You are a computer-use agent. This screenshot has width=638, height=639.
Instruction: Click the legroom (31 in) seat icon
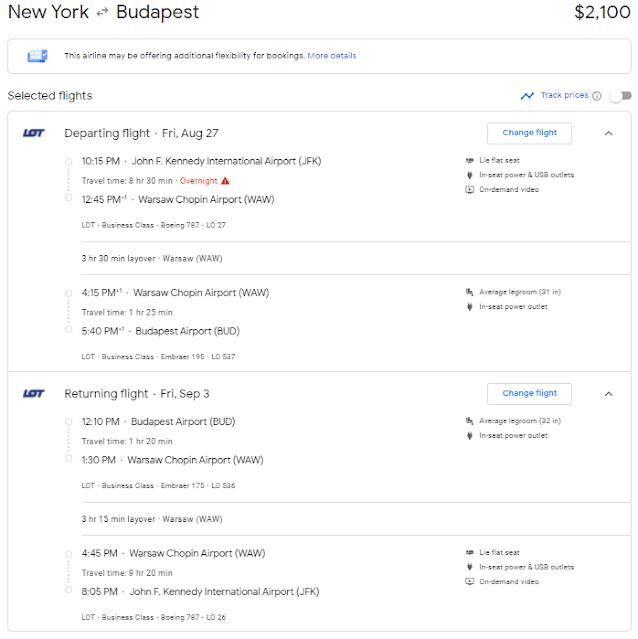pos(470,292)
